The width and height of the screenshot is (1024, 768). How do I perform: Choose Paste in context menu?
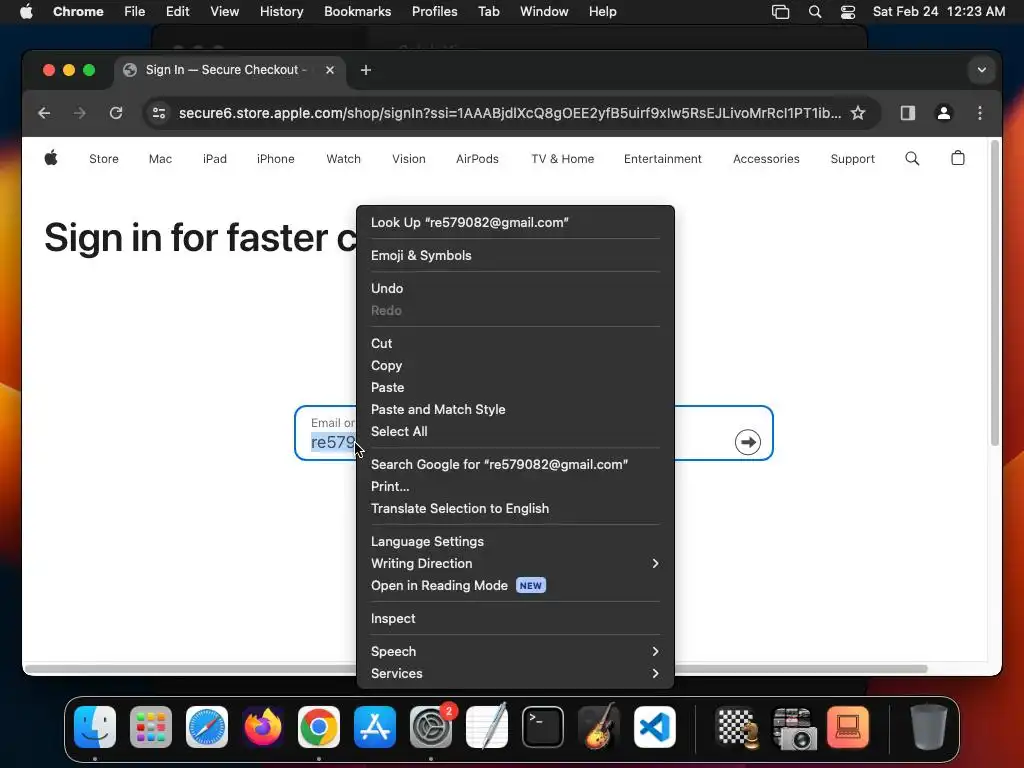tap(515, 387)
